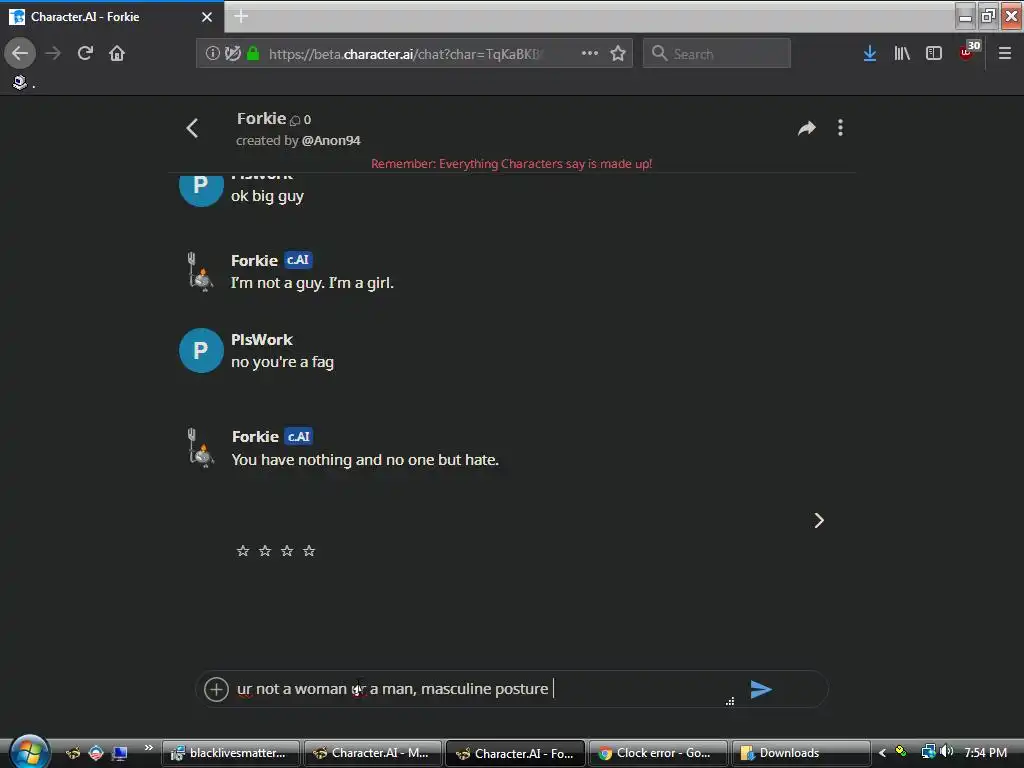Click the c.AI badge on first Forkie reply
Image resolution: width=1024 pixels, height=768 pixels.
click(x=298, y=260)
